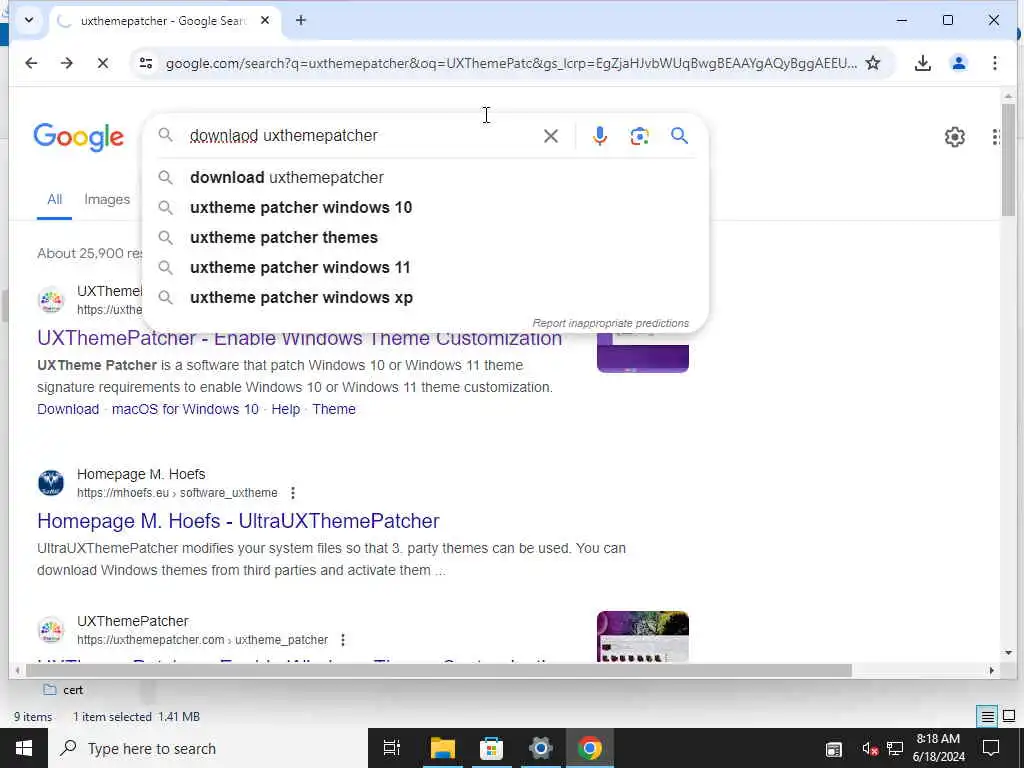Click the Google logo
The width and height of the screenshot is (1024, 768).
pos(78,137)
